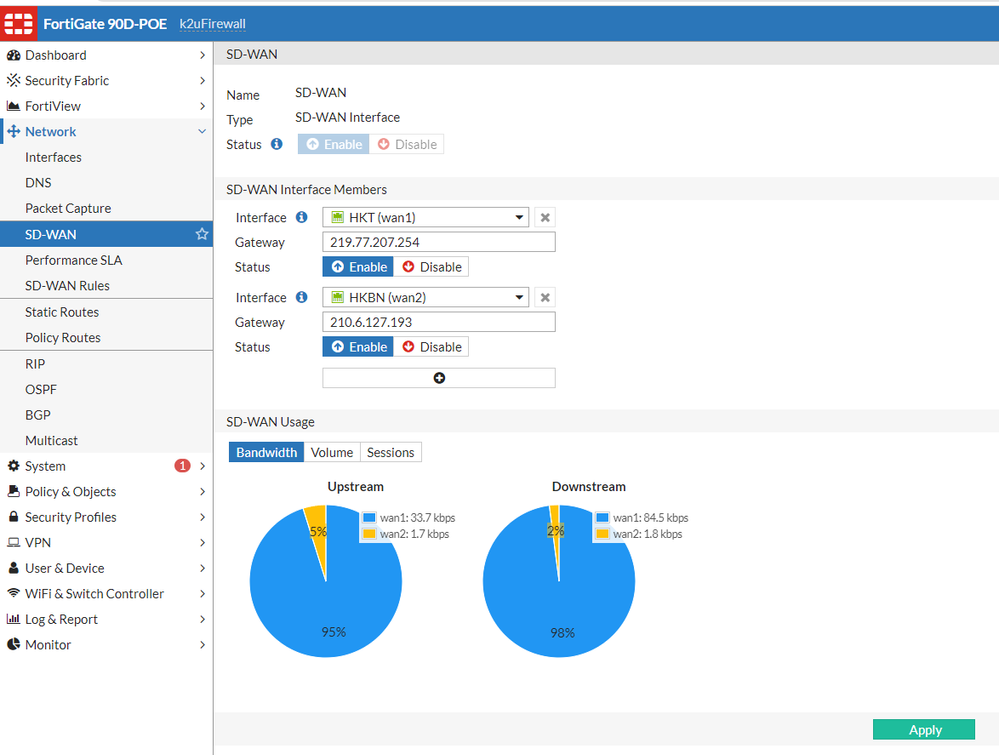Click the k2uFirewall hostname link
Viewport: 999px width, 755px height.
point(212,24)
